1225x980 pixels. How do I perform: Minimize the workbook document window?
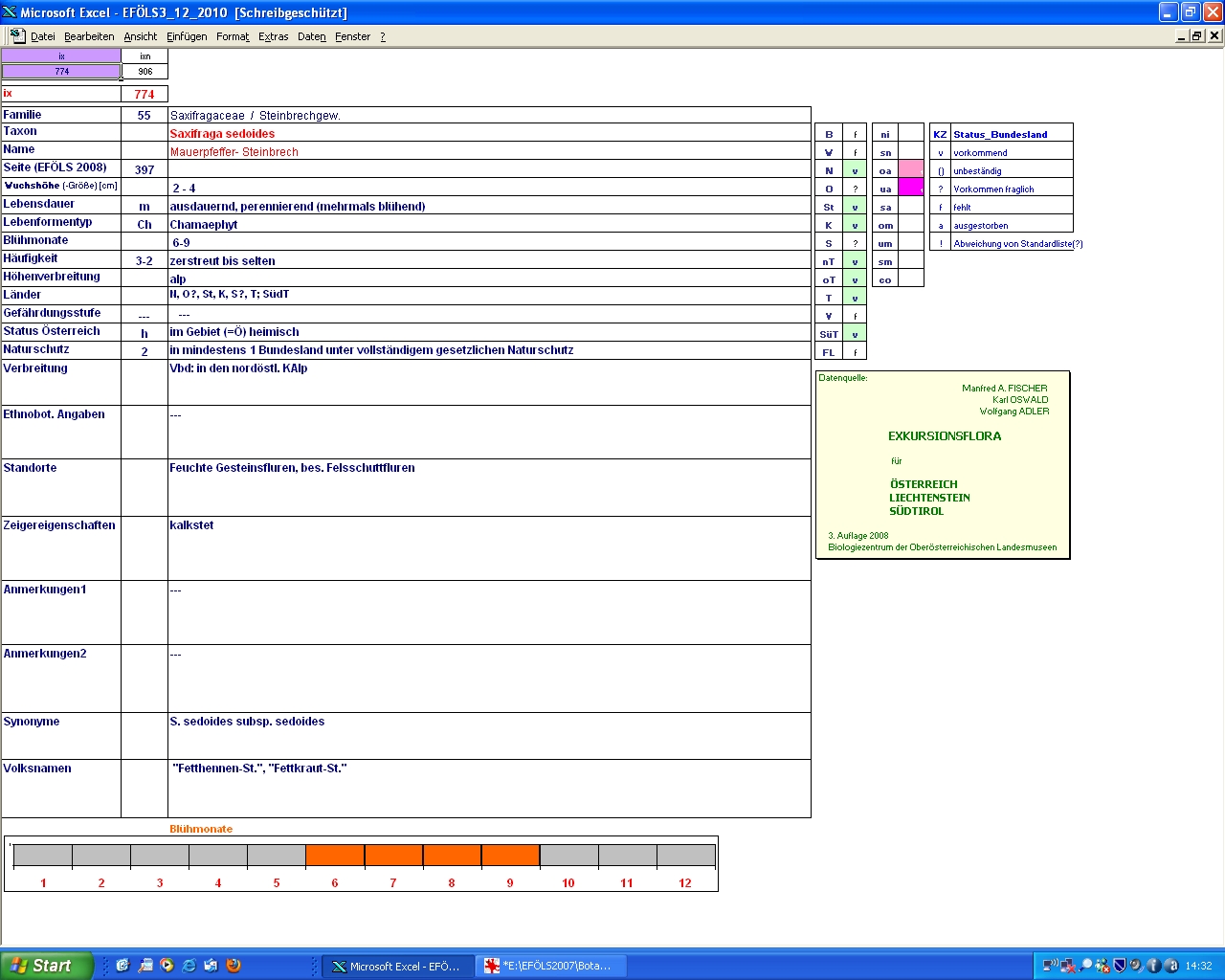(x=1182, y=35)
